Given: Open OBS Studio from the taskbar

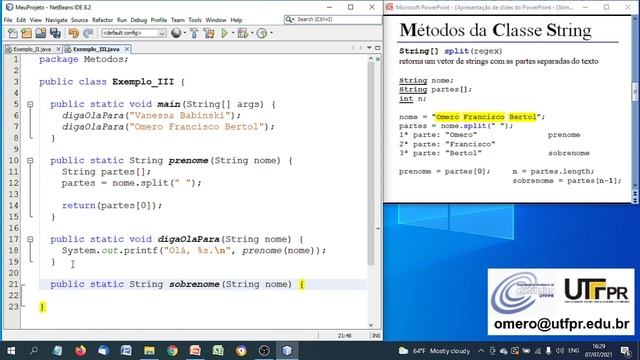Looking at the screenshot, I should [264, 351].
